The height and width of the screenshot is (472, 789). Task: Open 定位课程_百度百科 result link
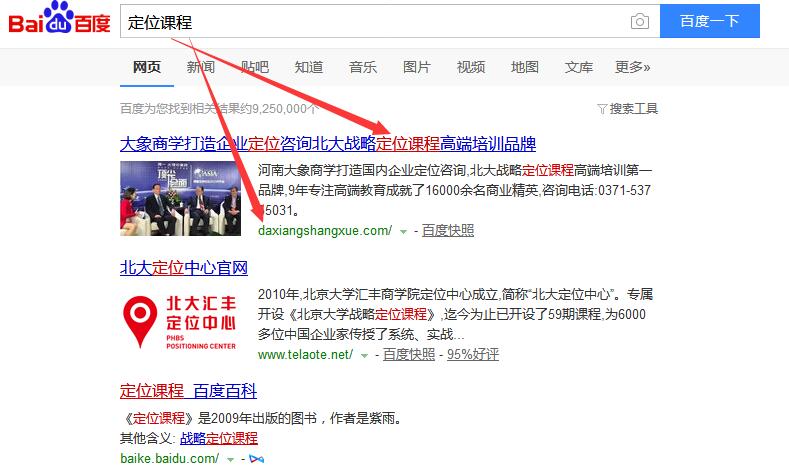[x=188, y=390]
